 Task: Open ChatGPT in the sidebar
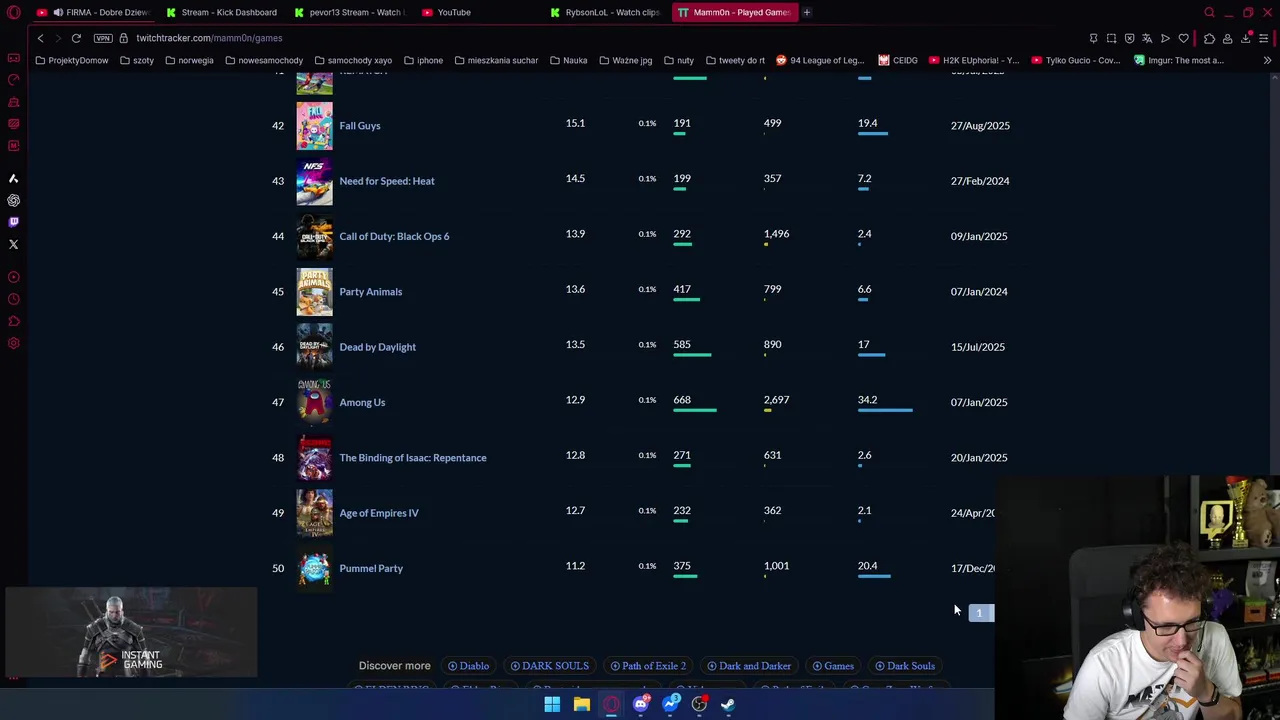tap(13, 200)
